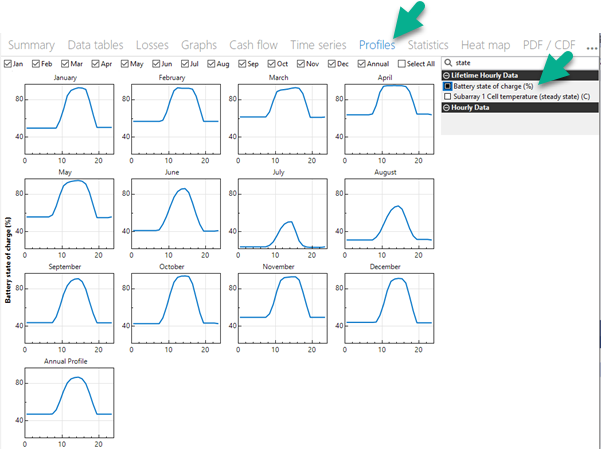601x449 pixels.
Task: Check the Select All checkbox
Action: [x=403, y=64]
